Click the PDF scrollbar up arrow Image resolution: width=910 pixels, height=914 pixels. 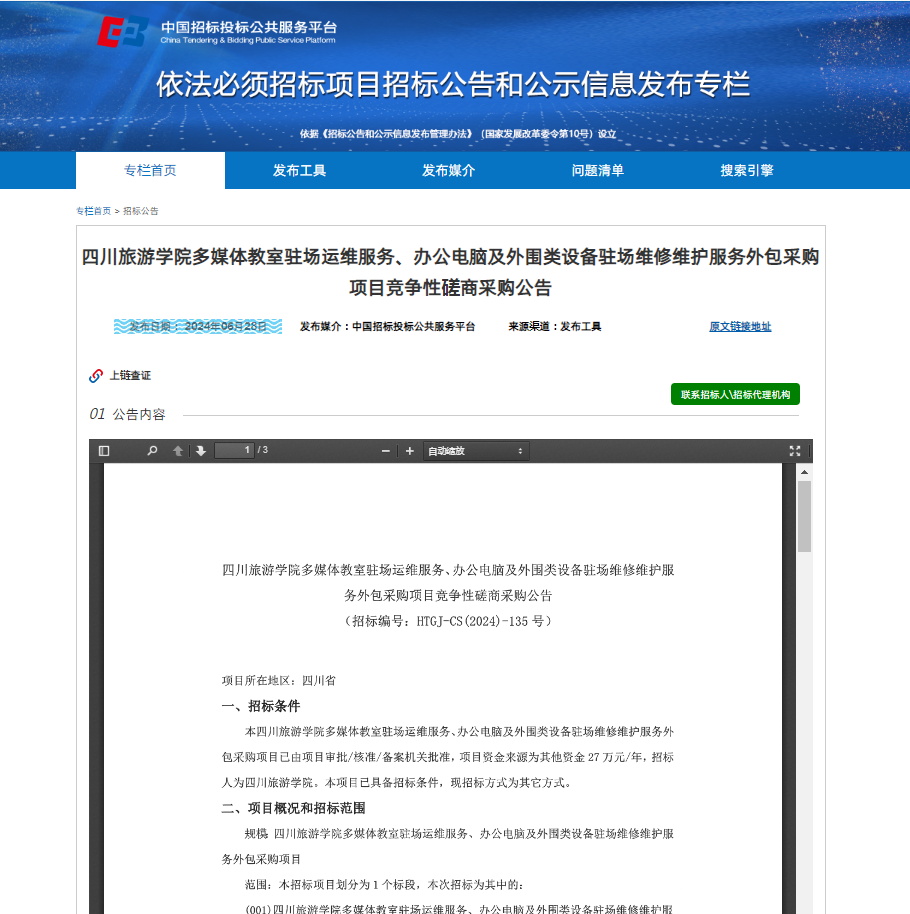coord(804,472)
